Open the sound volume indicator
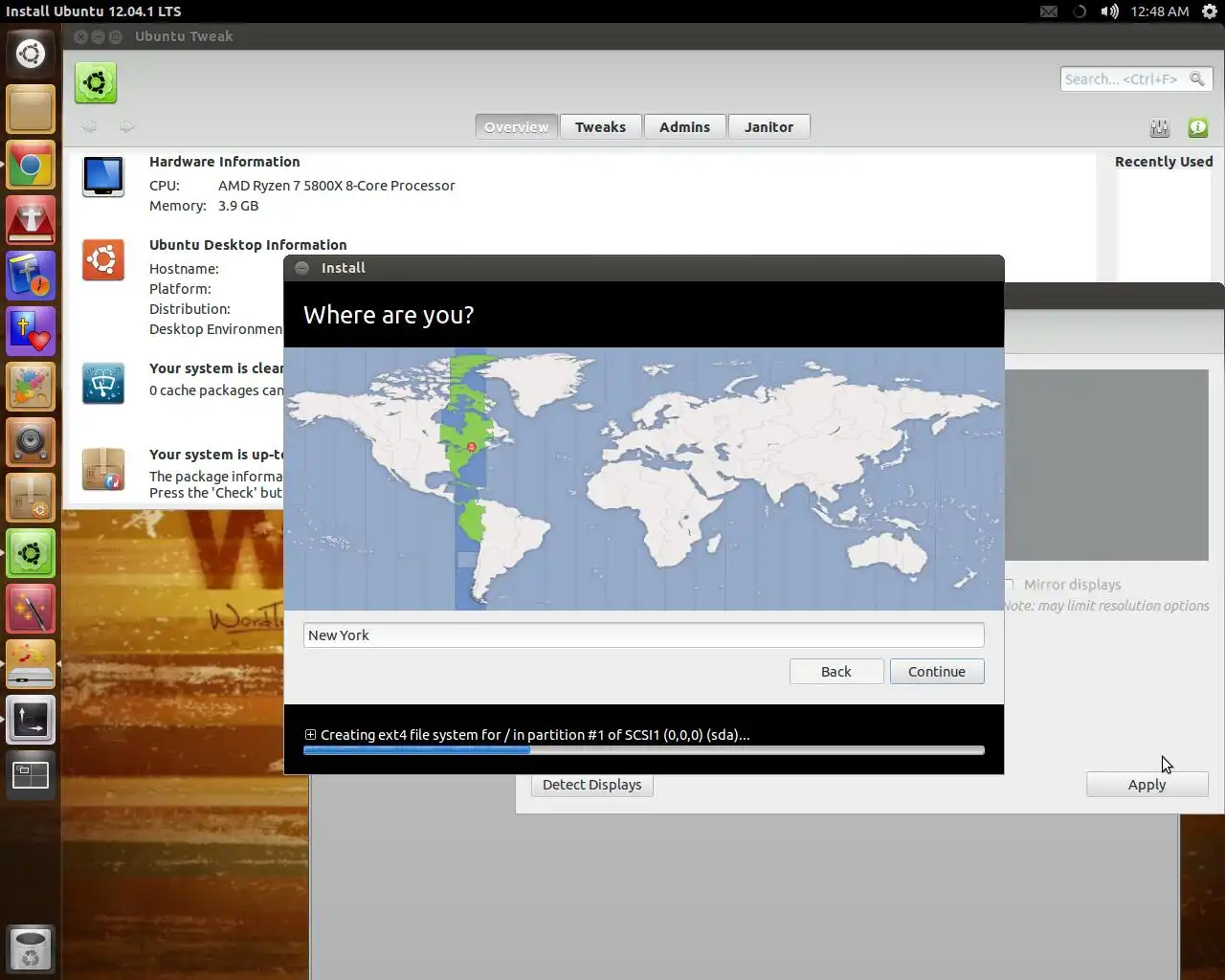1225x980 pixels. (1109, 11)
